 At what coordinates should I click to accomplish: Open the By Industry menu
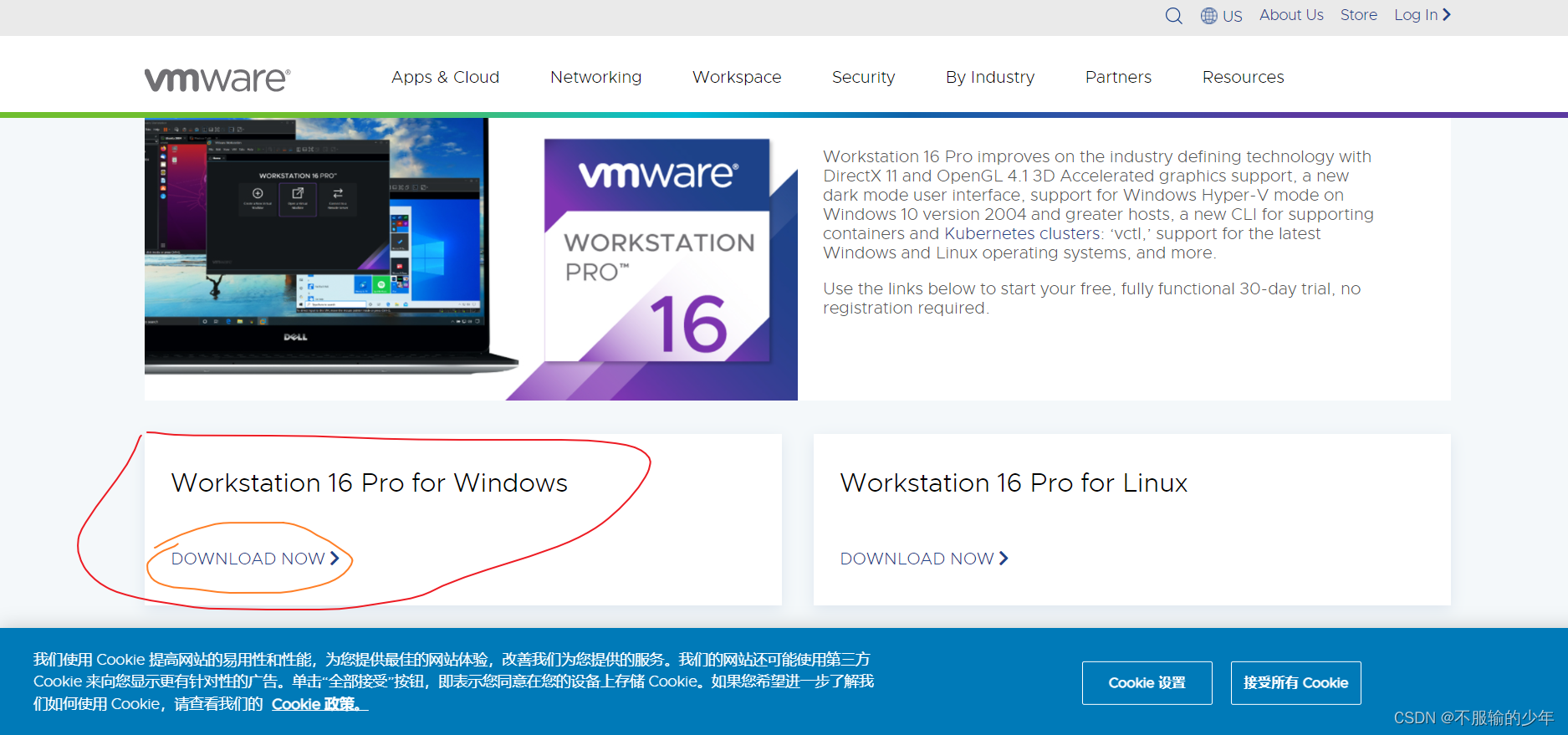(x=990, y=77)
